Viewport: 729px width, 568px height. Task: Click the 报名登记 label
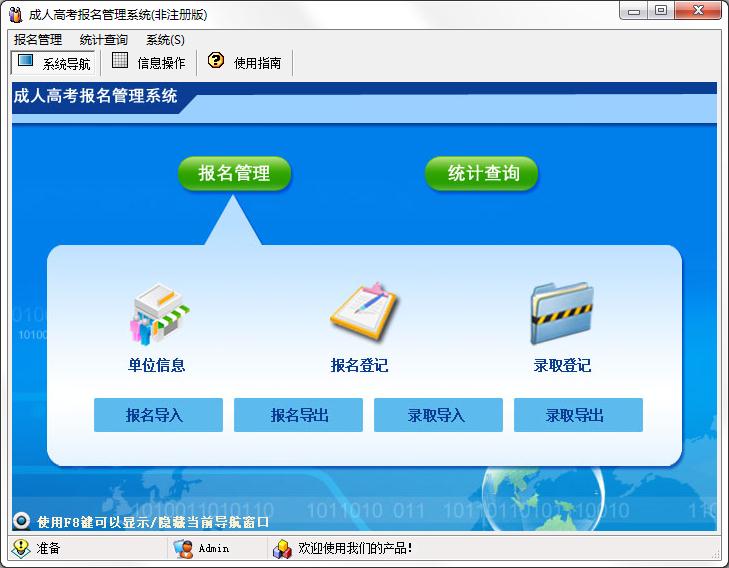point(359,365)
